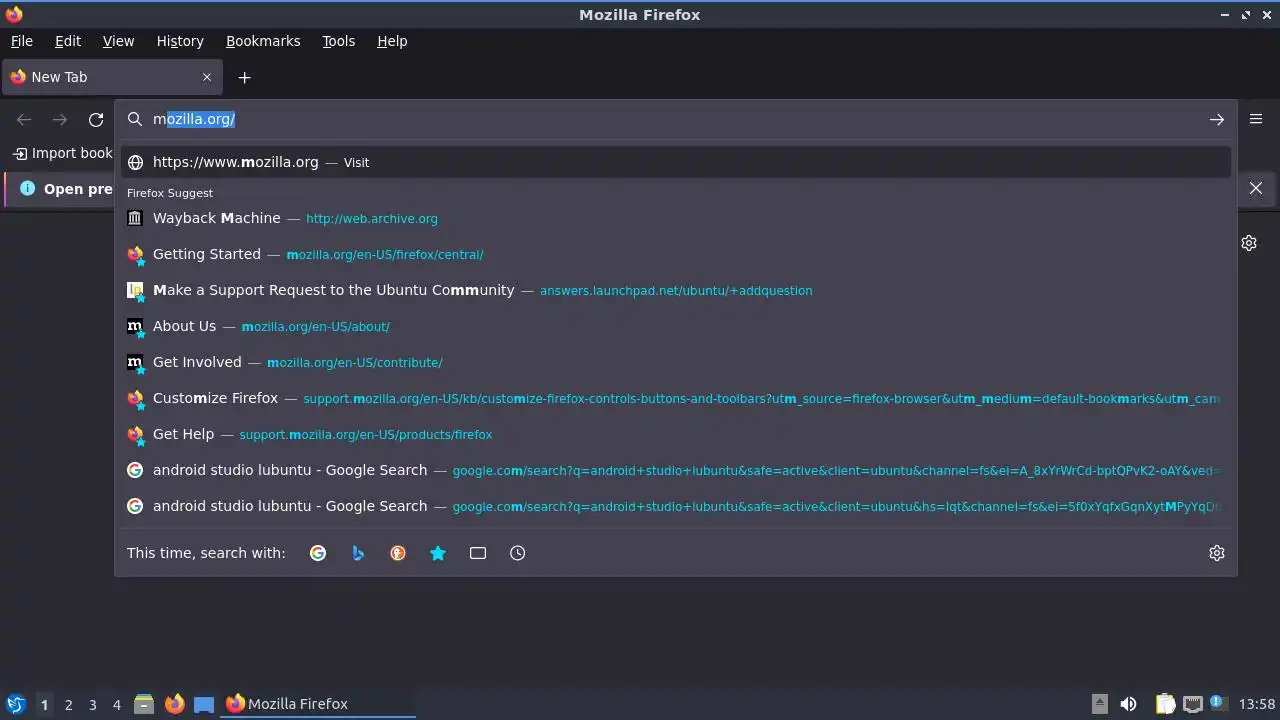Image resolution: width=1280 pixels, height=720 pixels.
Task: Search with Google one-off icon
Action: [318, 553]
